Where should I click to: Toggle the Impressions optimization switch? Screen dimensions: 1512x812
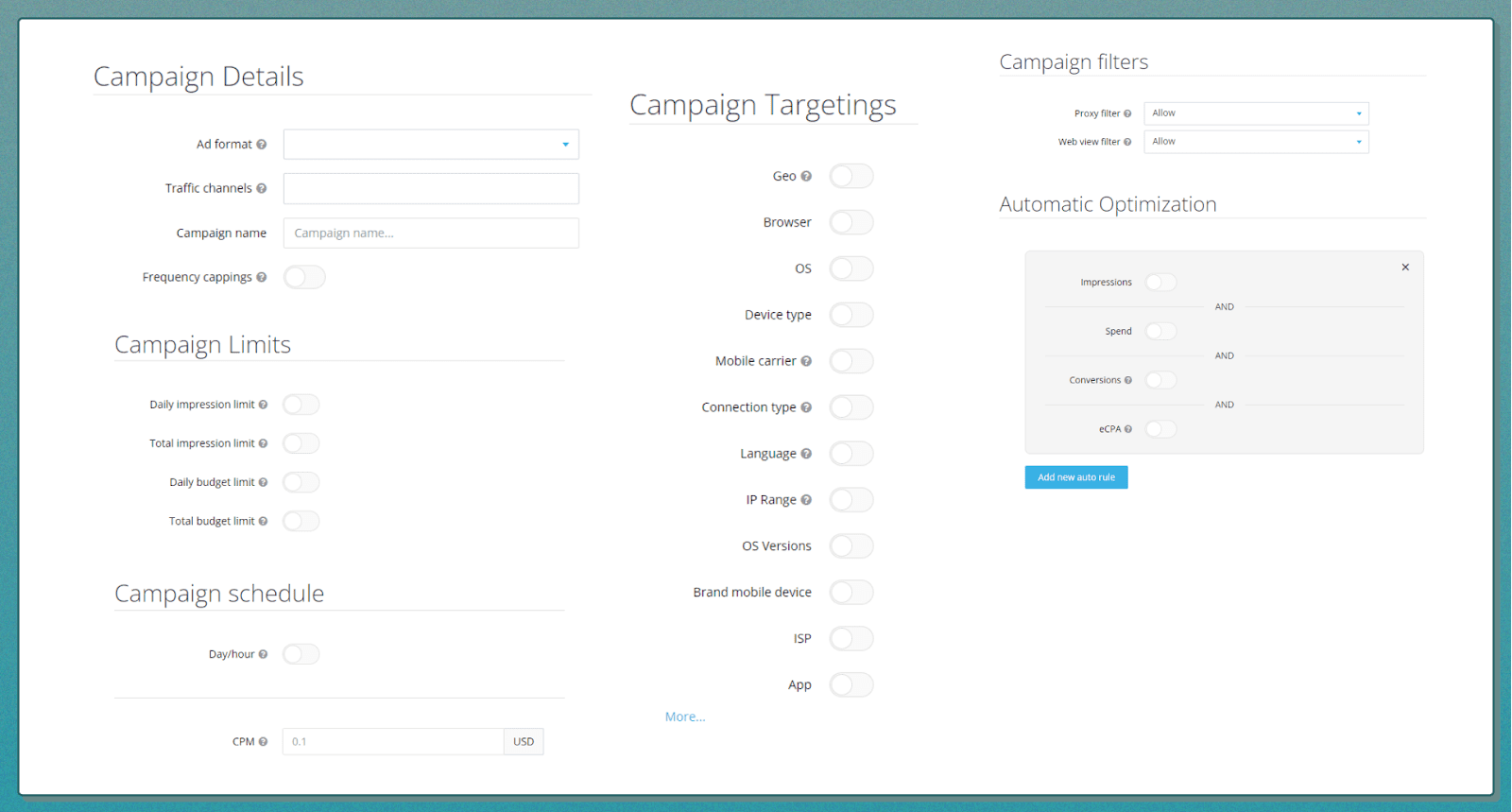[1160, 283]
